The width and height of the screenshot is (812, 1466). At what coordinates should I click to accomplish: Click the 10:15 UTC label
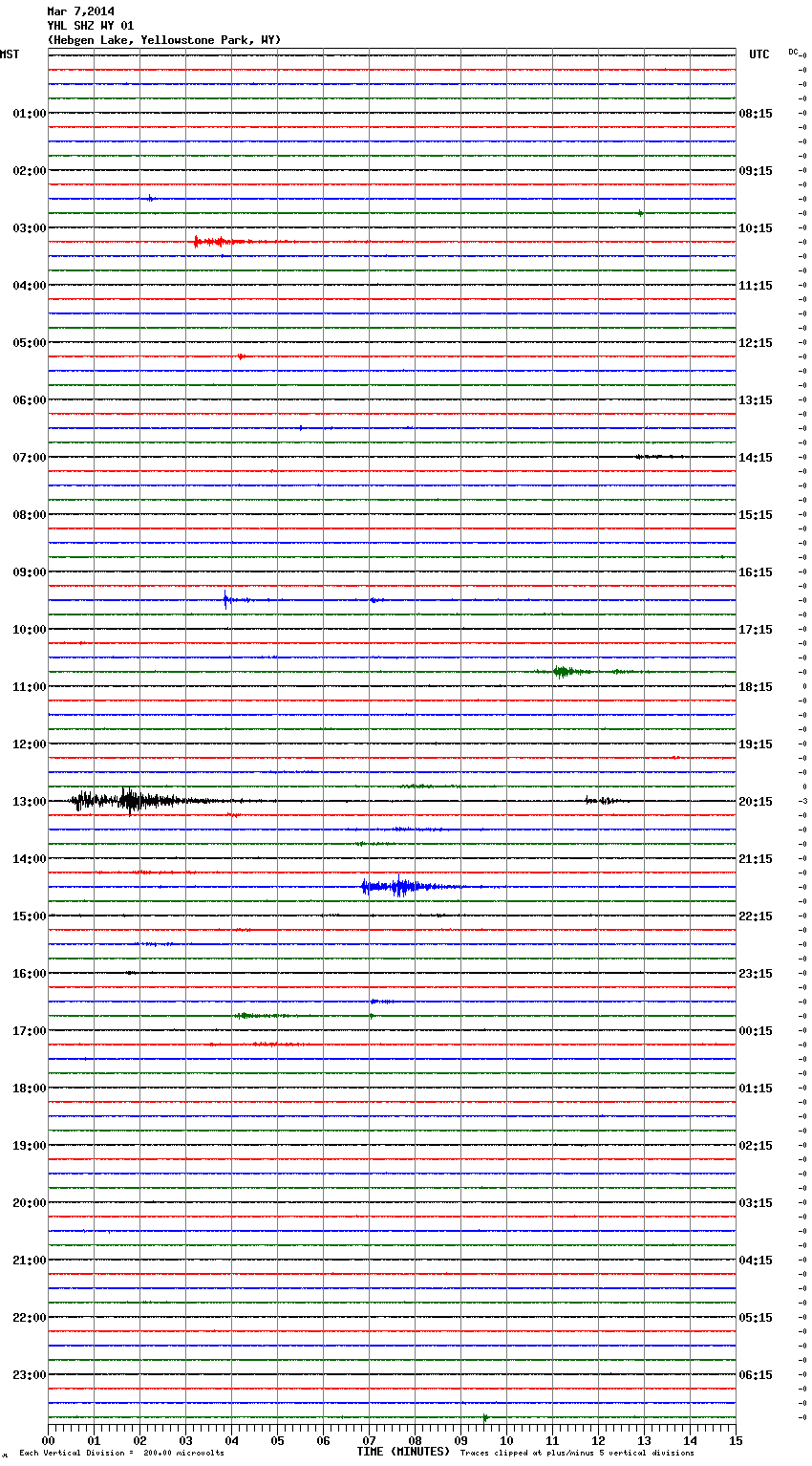(756, 228)
